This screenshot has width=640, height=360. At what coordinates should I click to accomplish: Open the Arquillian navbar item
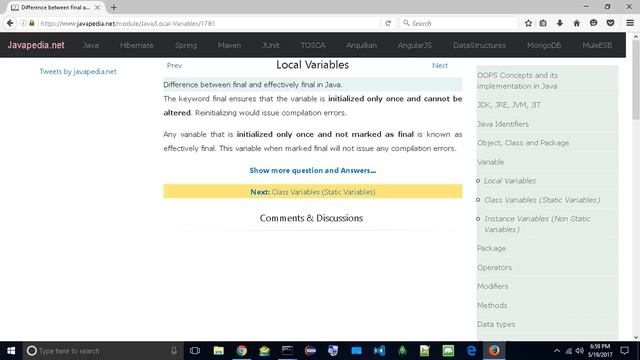(361, 45)
